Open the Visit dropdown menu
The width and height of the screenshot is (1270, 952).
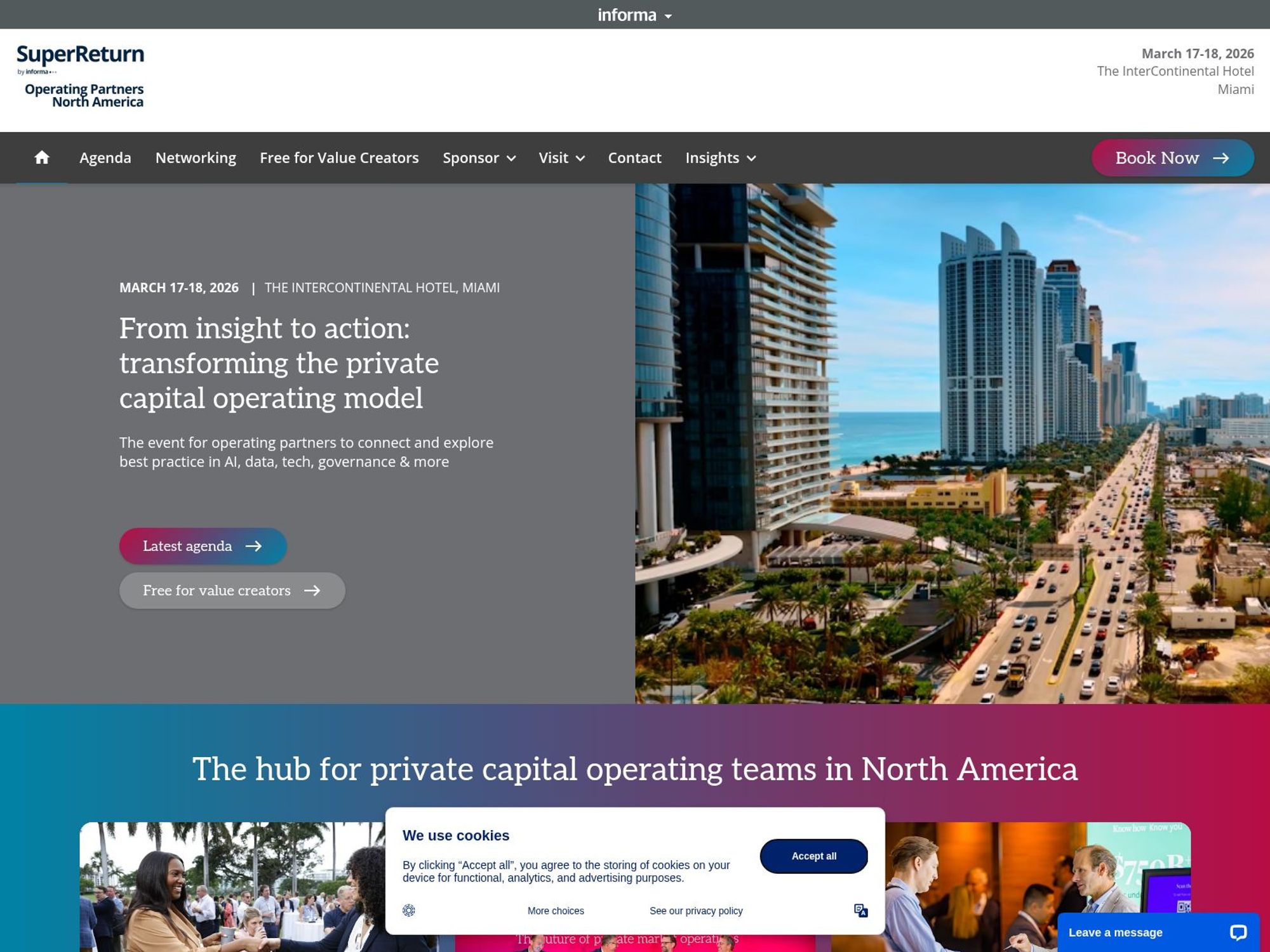point(561,158)
